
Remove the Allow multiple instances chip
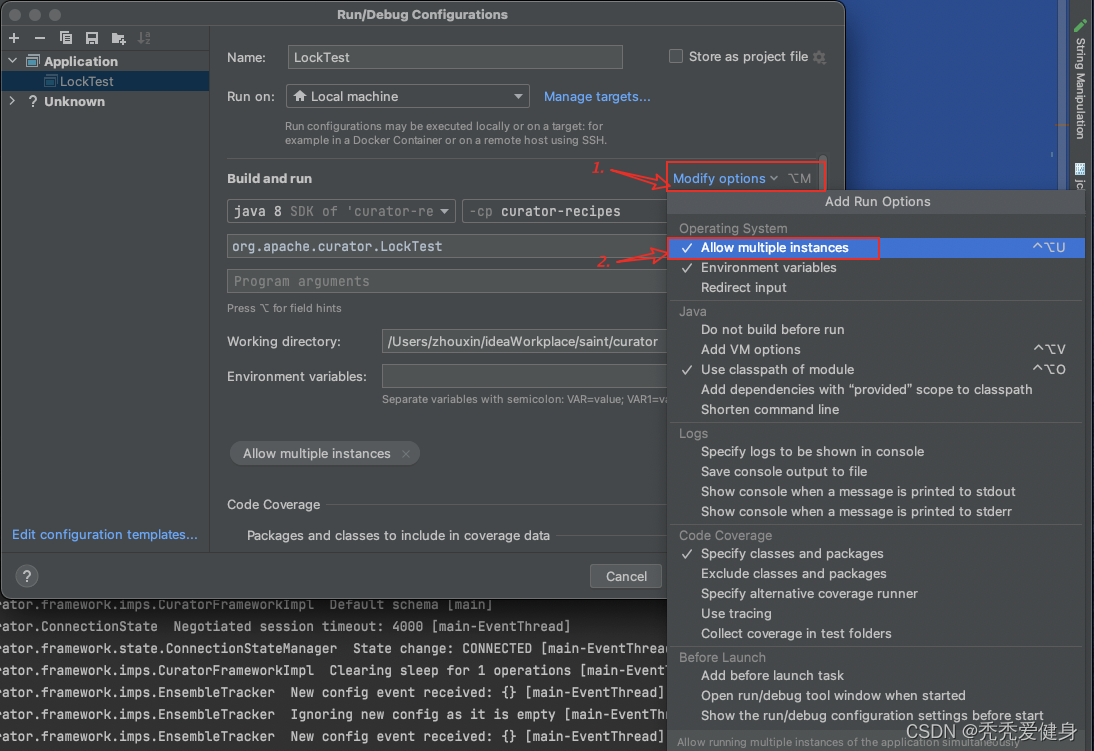point(406,454)
